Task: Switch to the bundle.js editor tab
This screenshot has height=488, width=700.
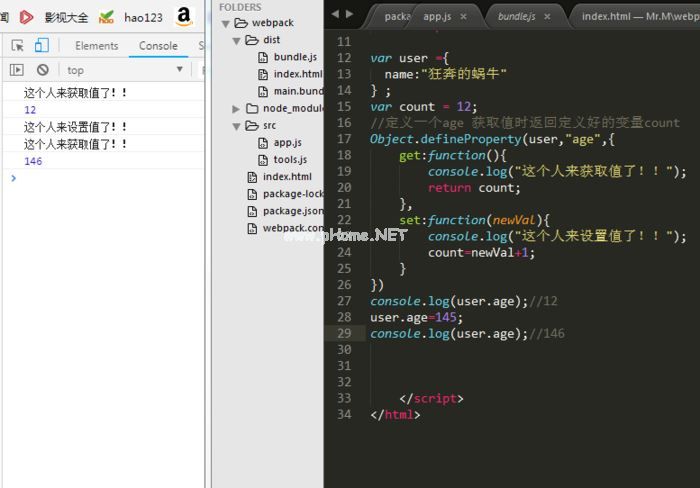Action: tap(517, 17)
